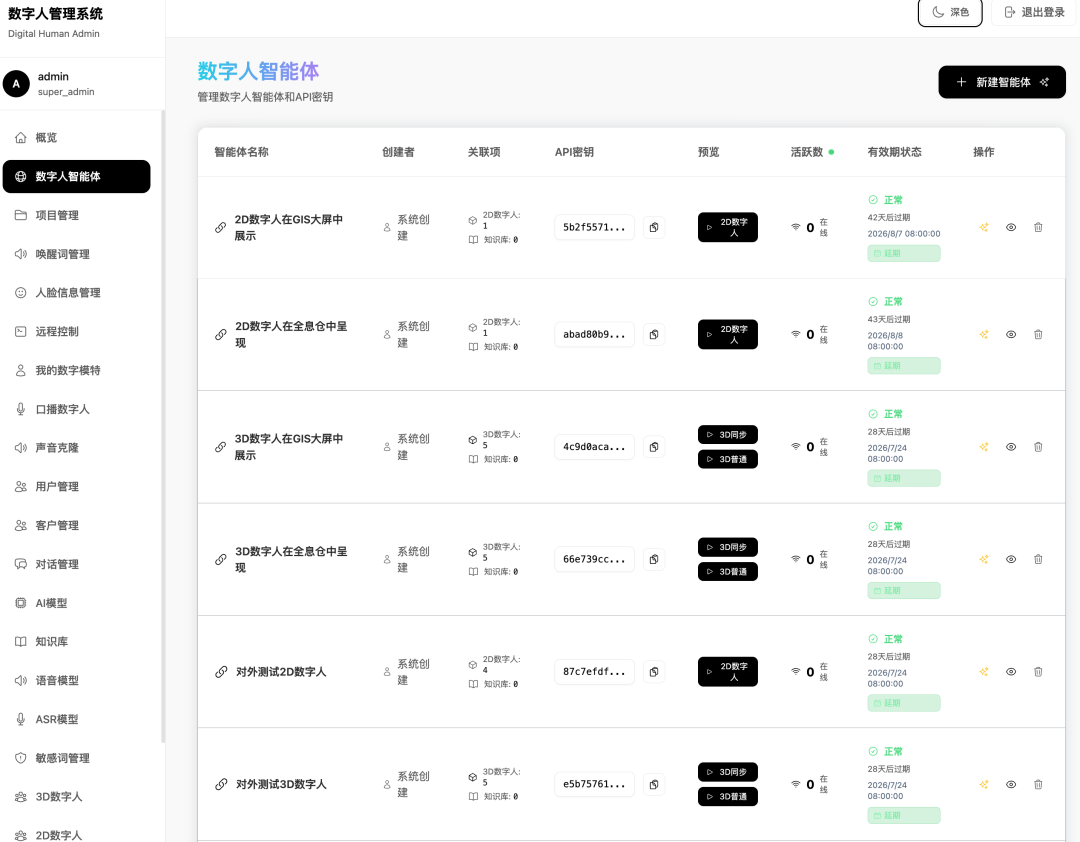Image resolution: width=1080 pixels, height=842 pixels.
Task: View details of 3D数字人在全息仓中呈现 via eye icon
Action: click(1010, 559)
